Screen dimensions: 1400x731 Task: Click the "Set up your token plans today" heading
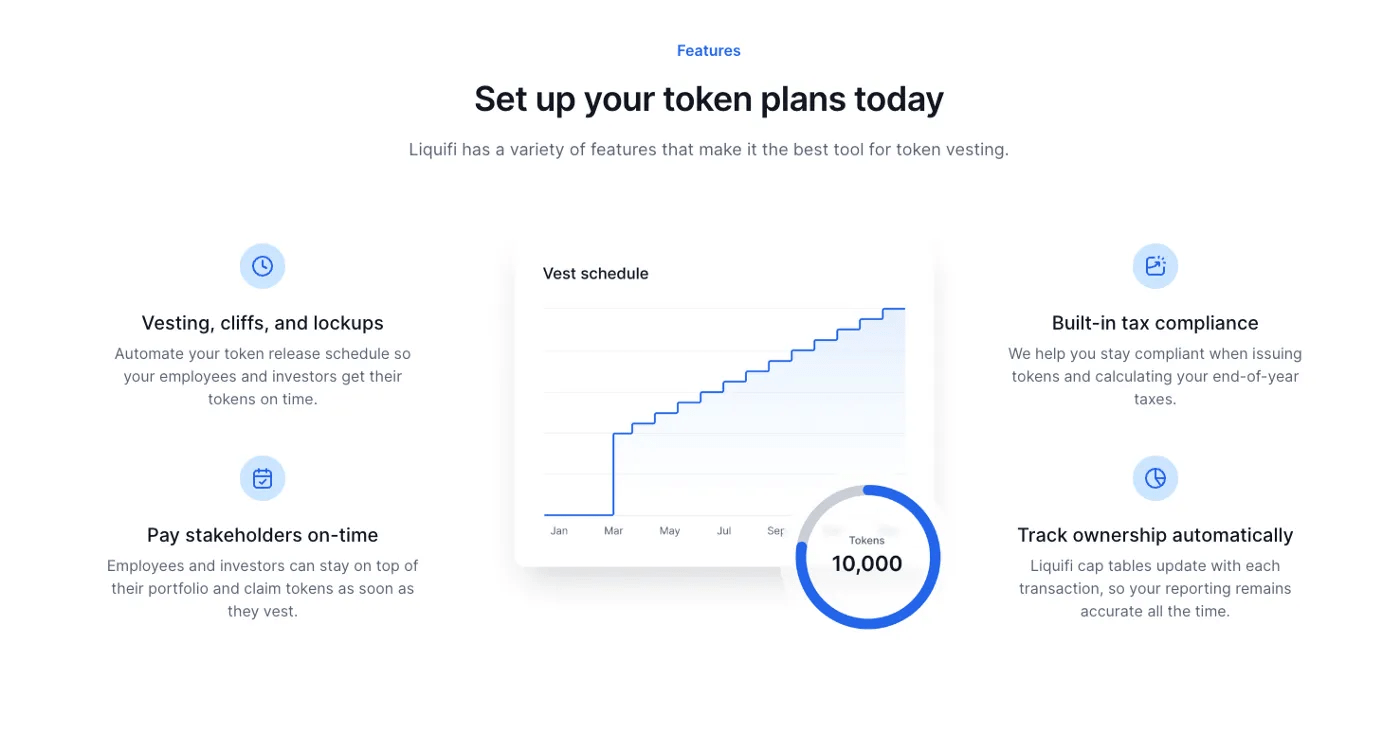(708, 99)
